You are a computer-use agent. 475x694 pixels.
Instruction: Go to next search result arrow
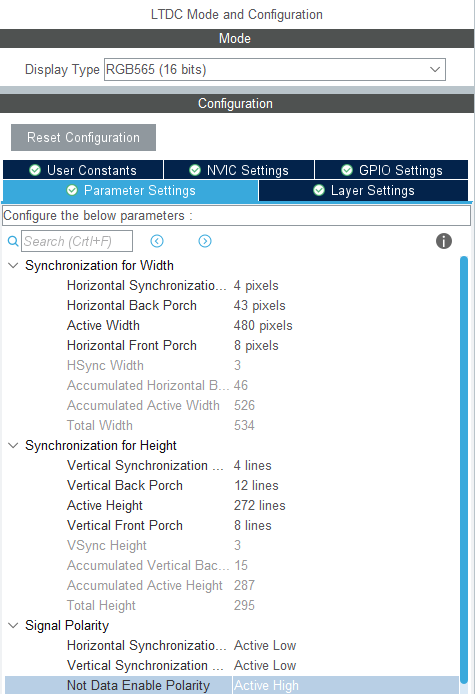(205, 241)
